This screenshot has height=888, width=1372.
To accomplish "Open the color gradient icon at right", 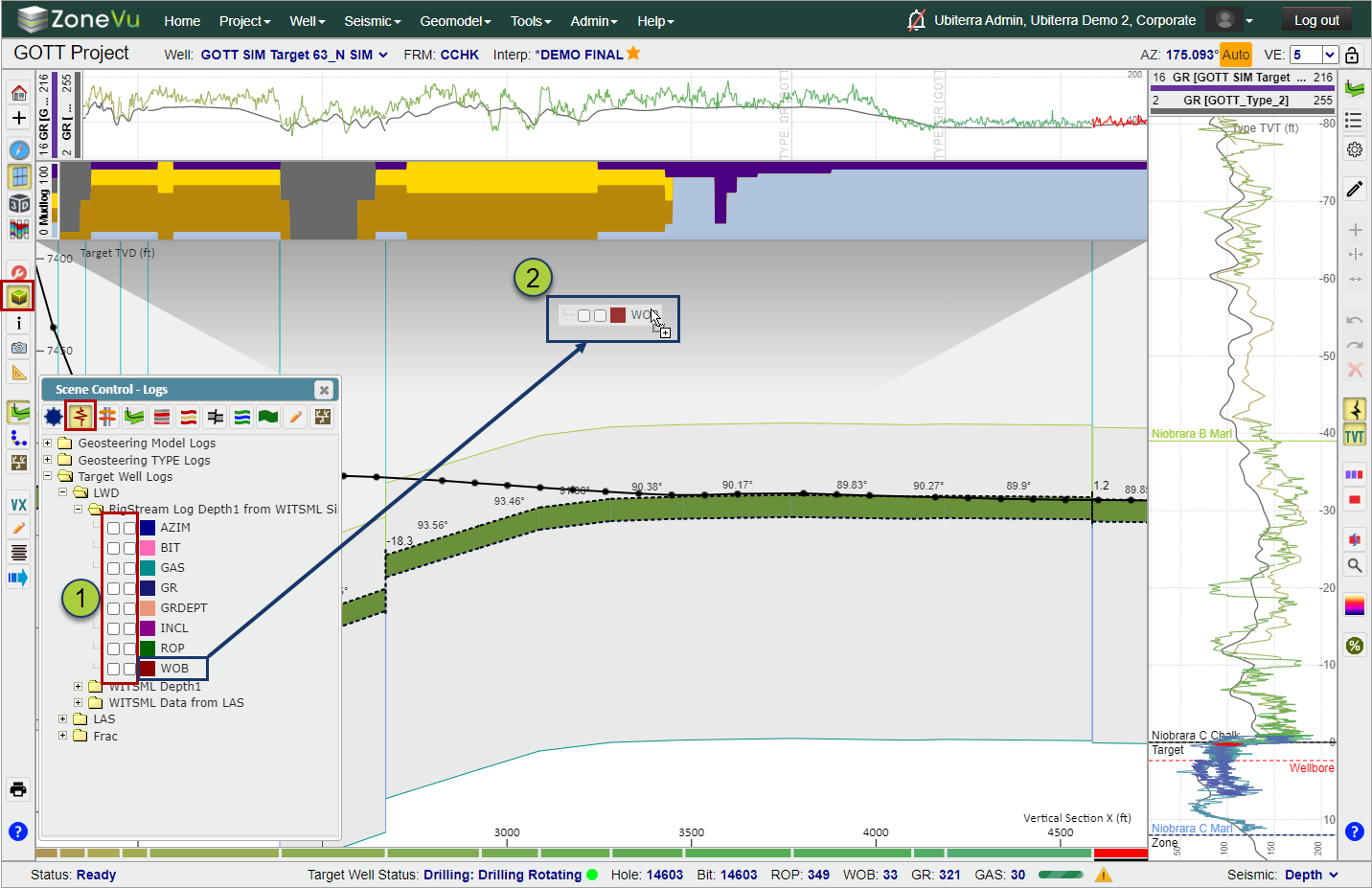I will (x=1355, y=605).
